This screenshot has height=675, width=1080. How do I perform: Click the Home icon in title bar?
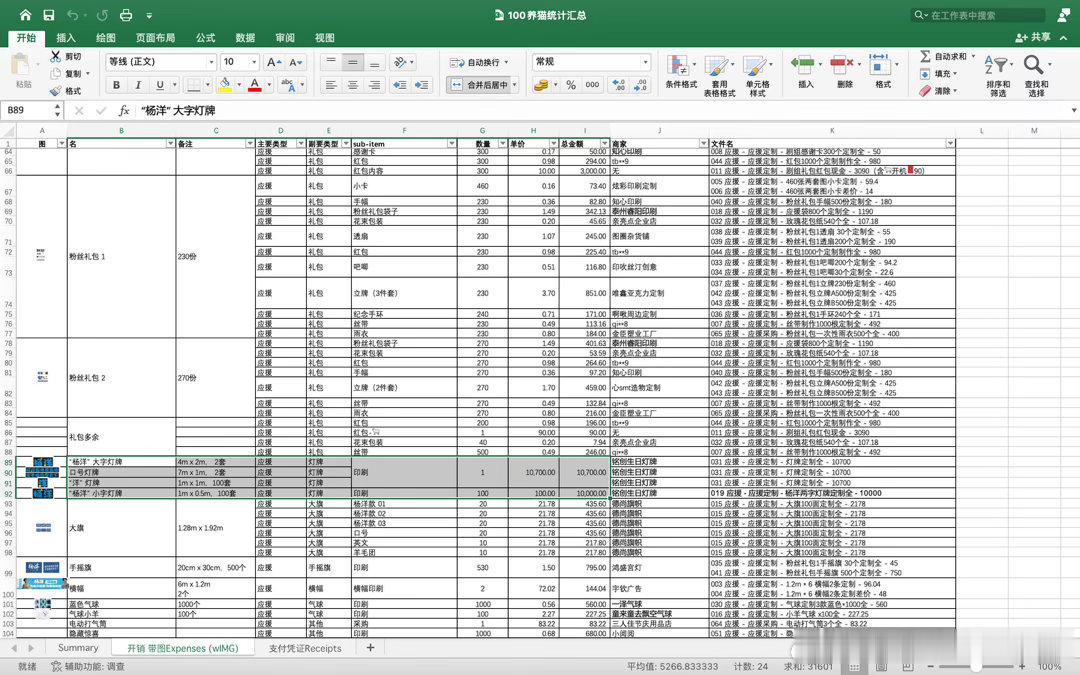point(25,14)
